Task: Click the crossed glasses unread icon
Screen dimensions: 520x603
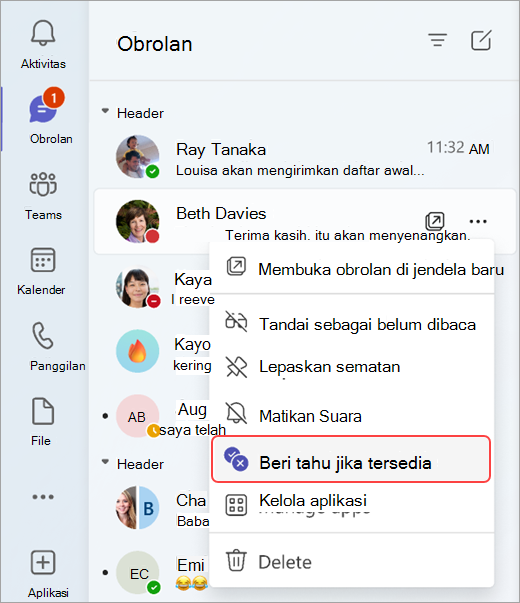Action: (236, 322)
